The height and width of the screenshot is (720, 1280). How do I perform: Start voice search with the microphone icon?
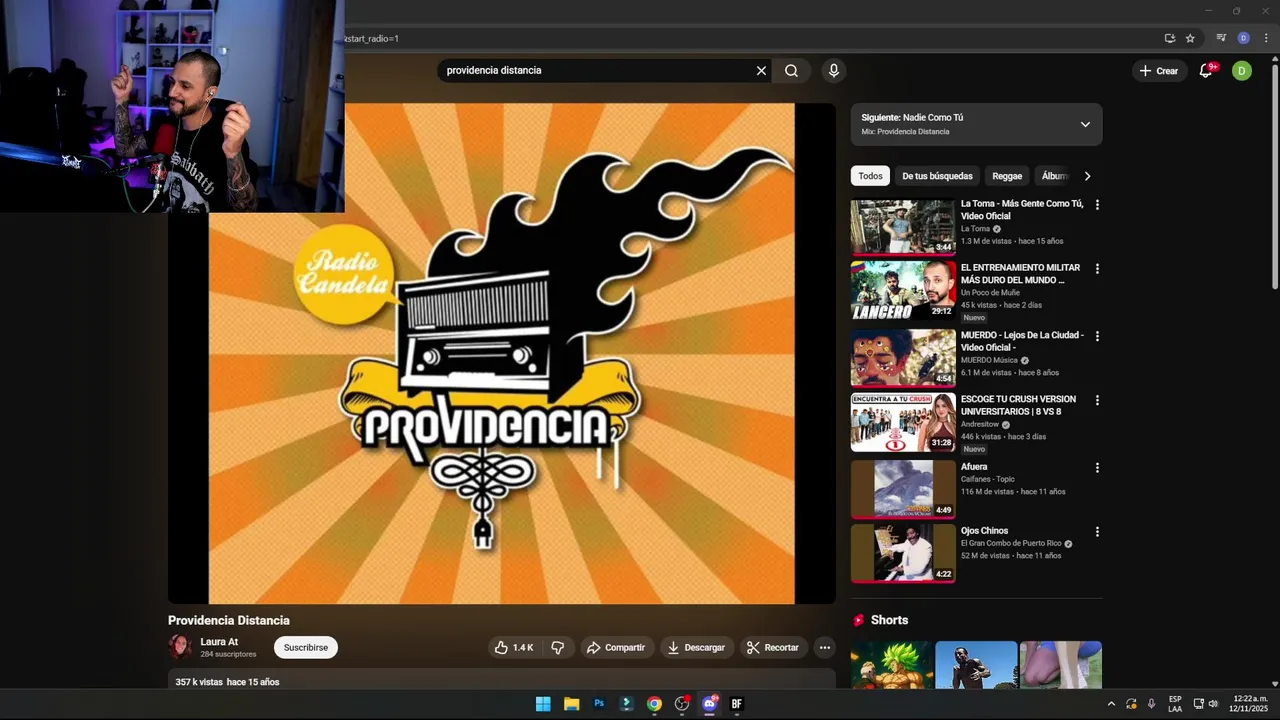[833, 71]
